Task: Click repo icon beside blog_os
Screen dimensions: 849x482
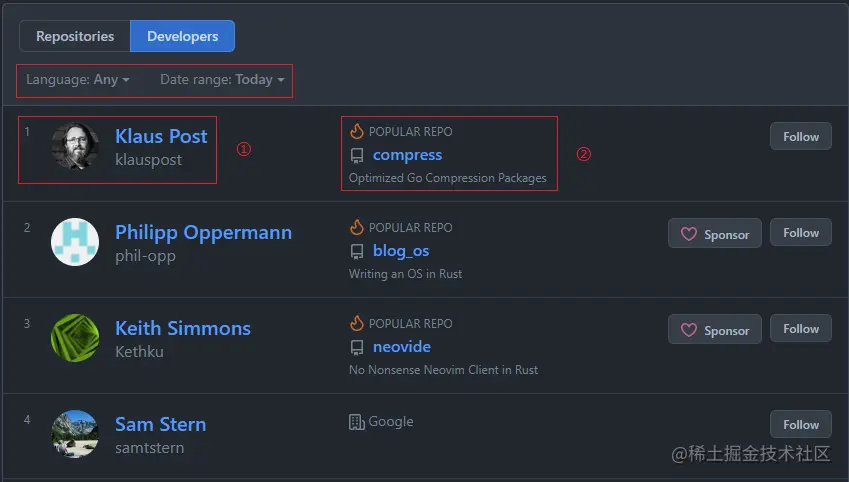Action: pos(357,251)
